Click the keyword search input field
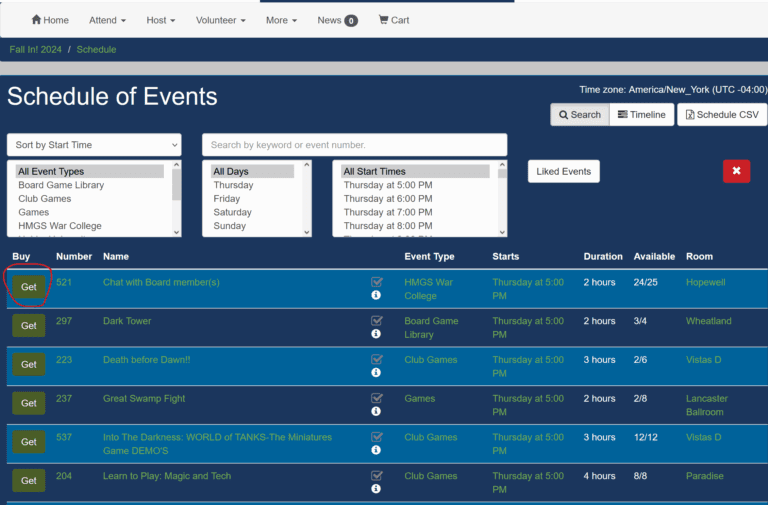This screenshot has height=505, width=768. [x=354, y=145]
